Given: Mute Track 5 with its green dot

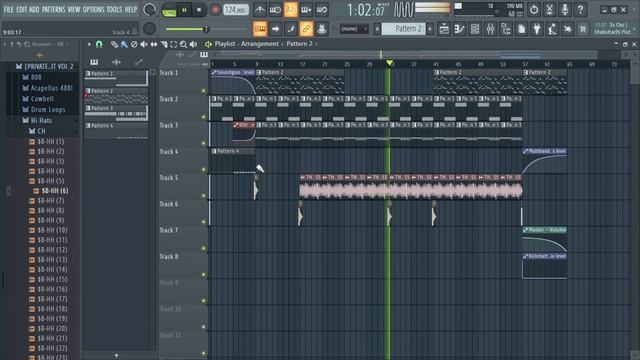Looking at the screenshot, I should coord(204,196).
